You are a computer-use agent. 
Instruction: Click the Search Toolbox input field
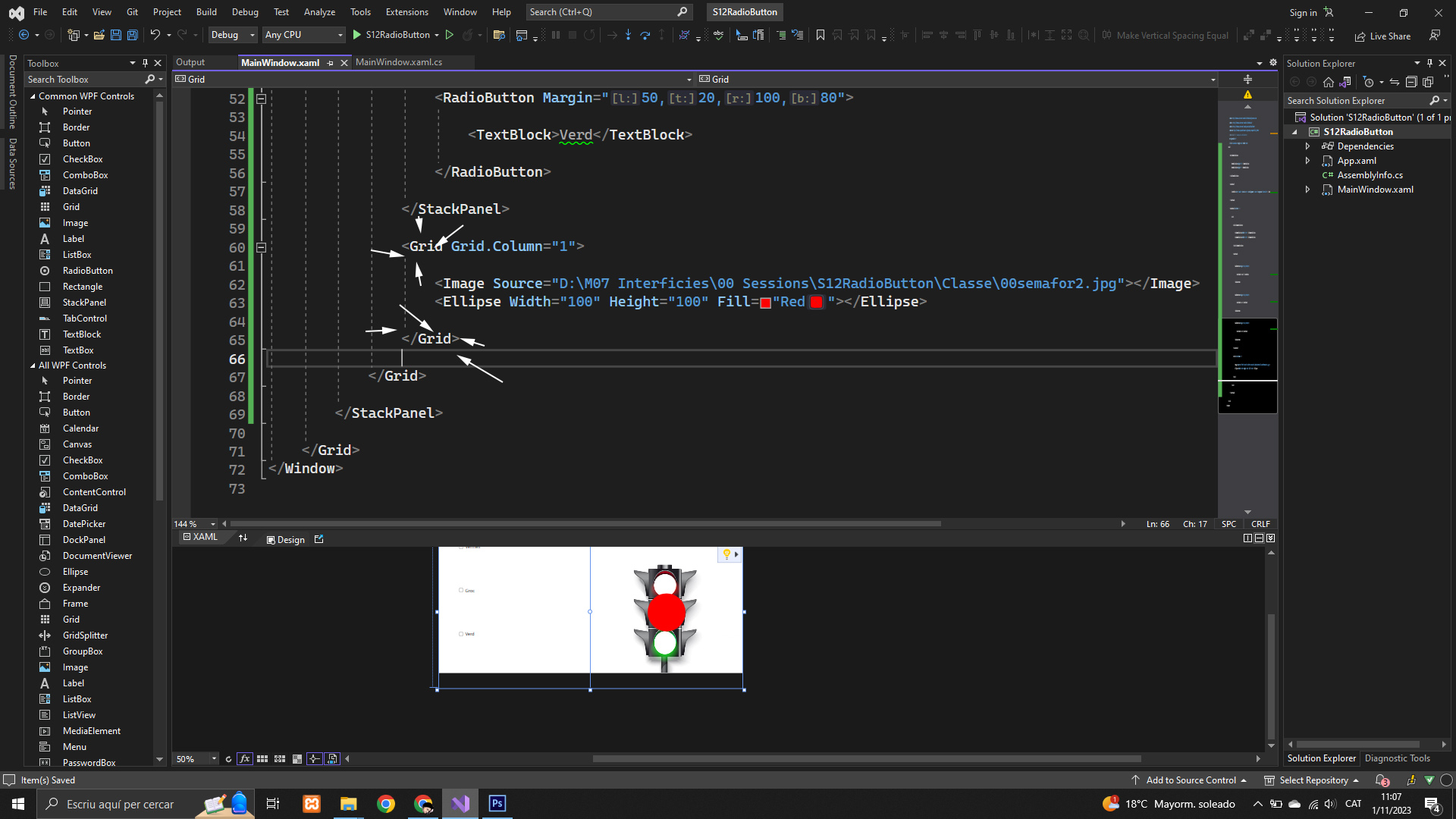[83, 80]
